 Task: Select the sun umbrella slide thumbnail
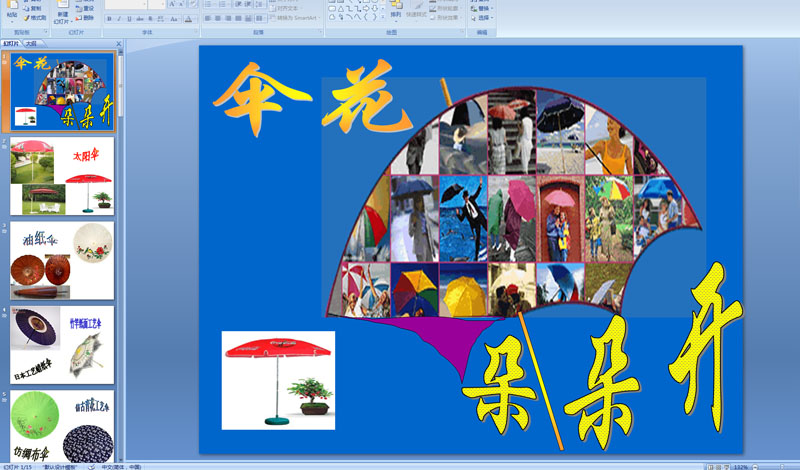click(62, 177)
